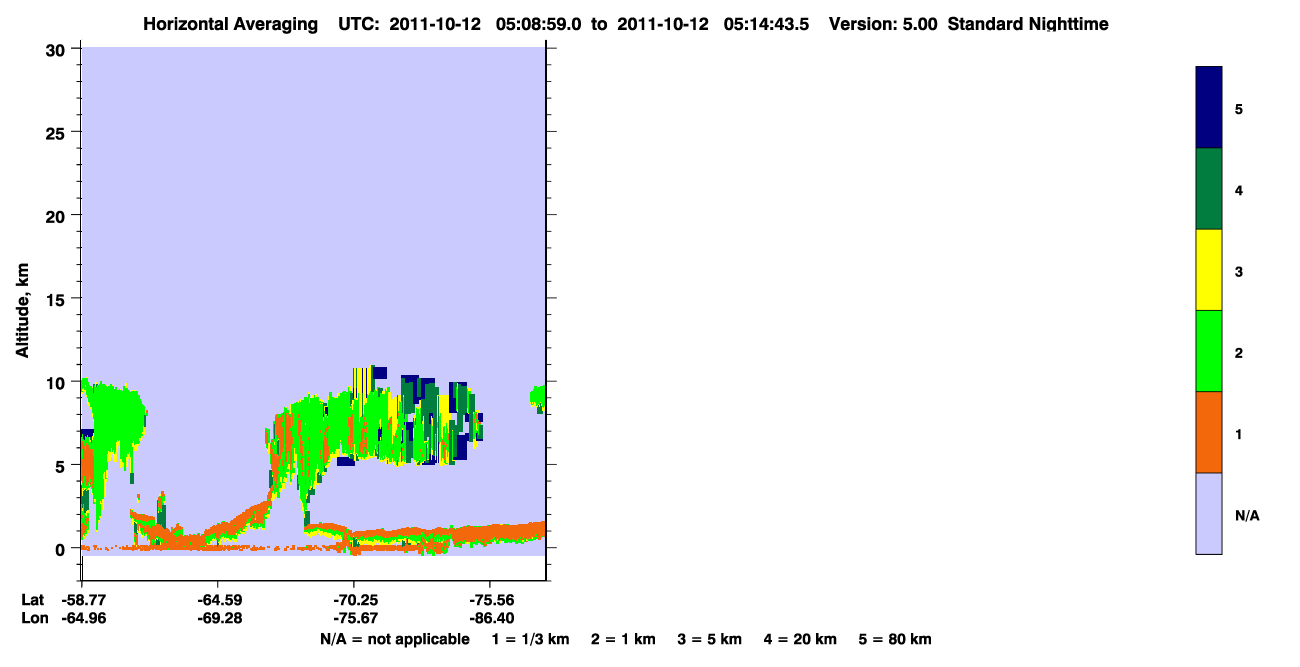This screenshot has height=667, width=1300.
Task: Click the colorbar label '1'
Action: 1239,434
